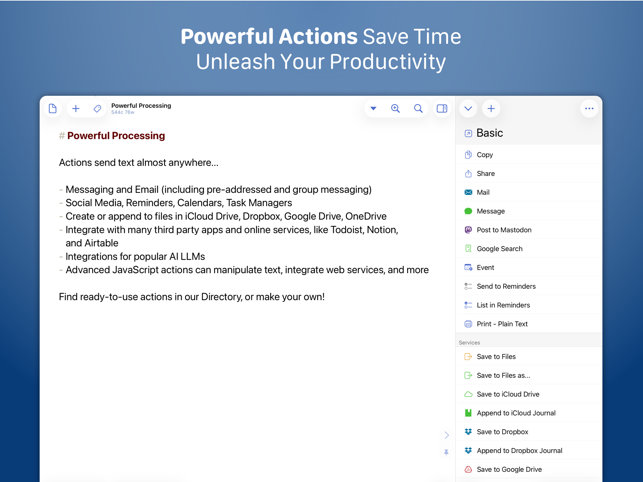Click the Print - Plain Text printer icon
643x482 pixels.
click(x=468, y=324)
